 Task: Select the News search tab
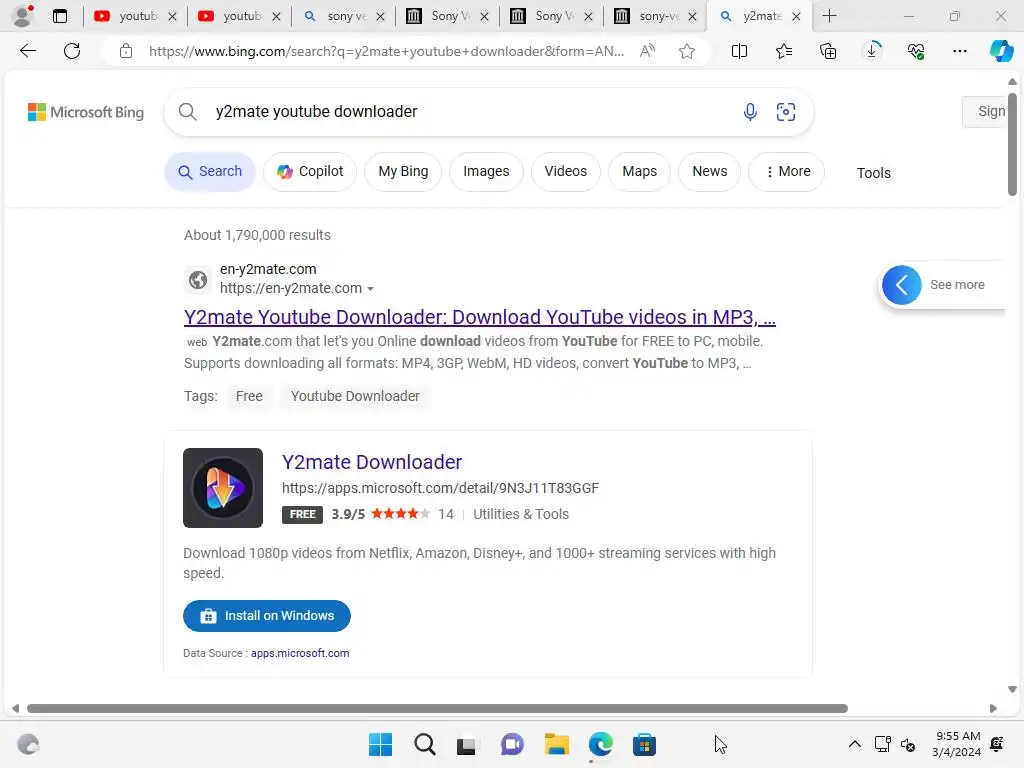(709, 172)
